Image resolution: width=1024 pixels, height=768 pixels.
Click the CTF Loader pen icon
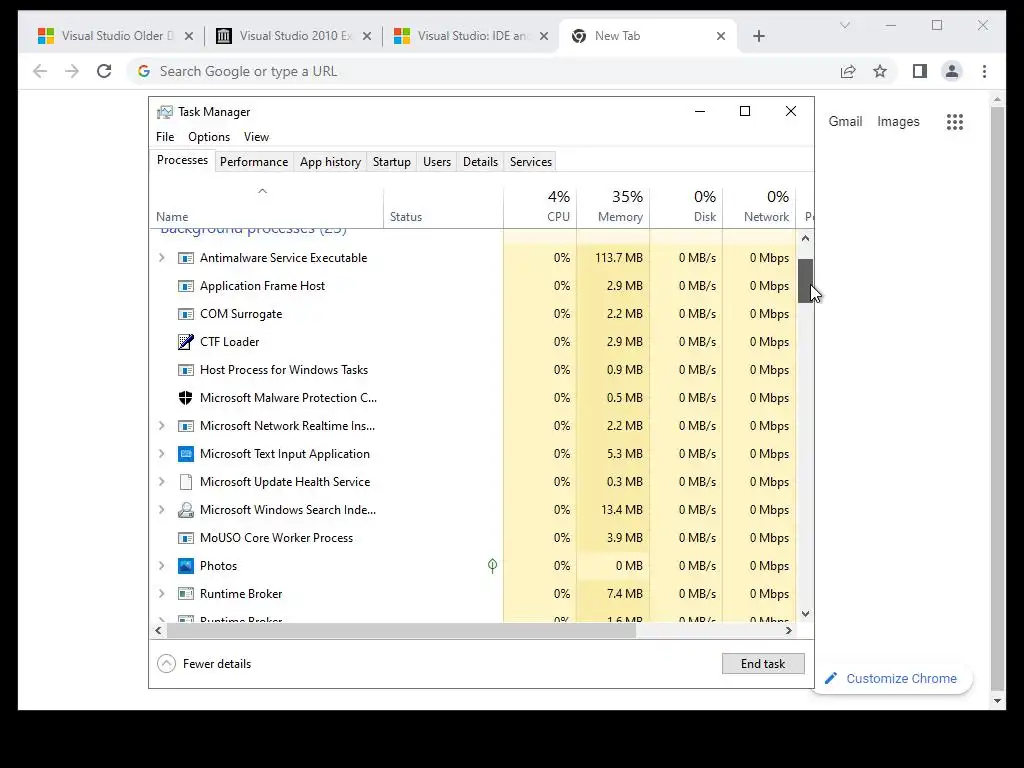pyautogui.click(x=185, y=342)
